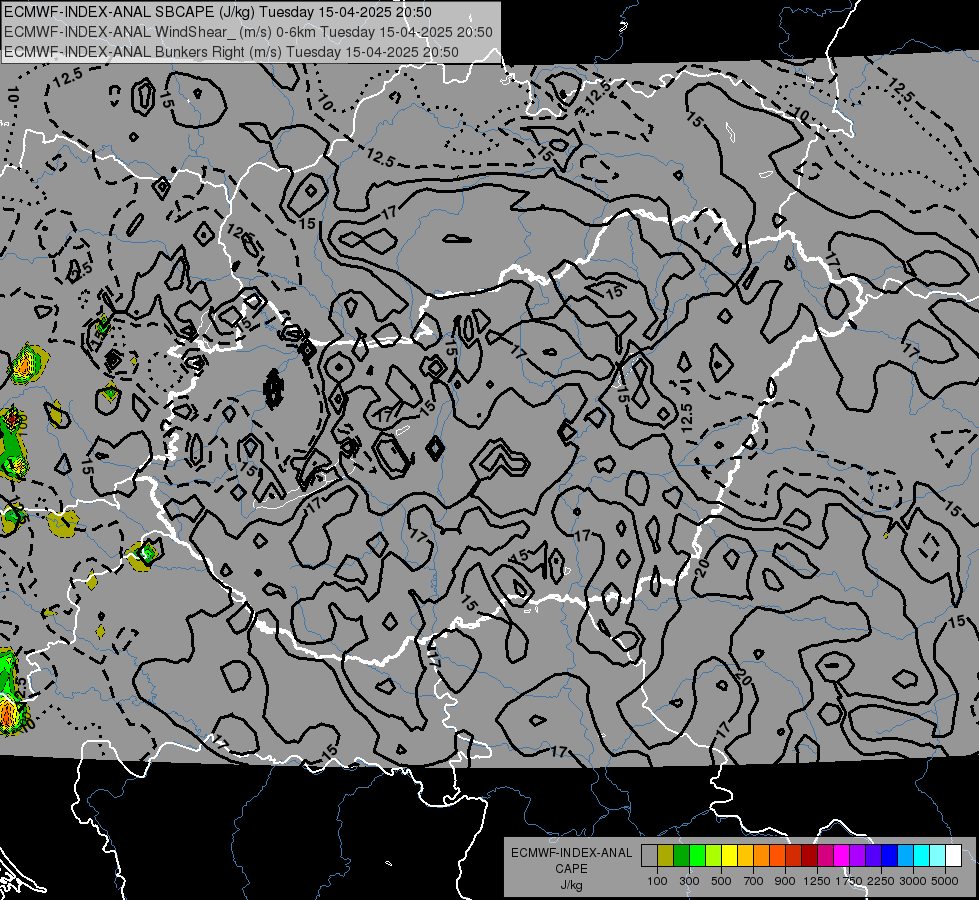The height and width of the screenshot is (900, 979).
Task: Click the 300 tick label on color scale
Action: 689,881
